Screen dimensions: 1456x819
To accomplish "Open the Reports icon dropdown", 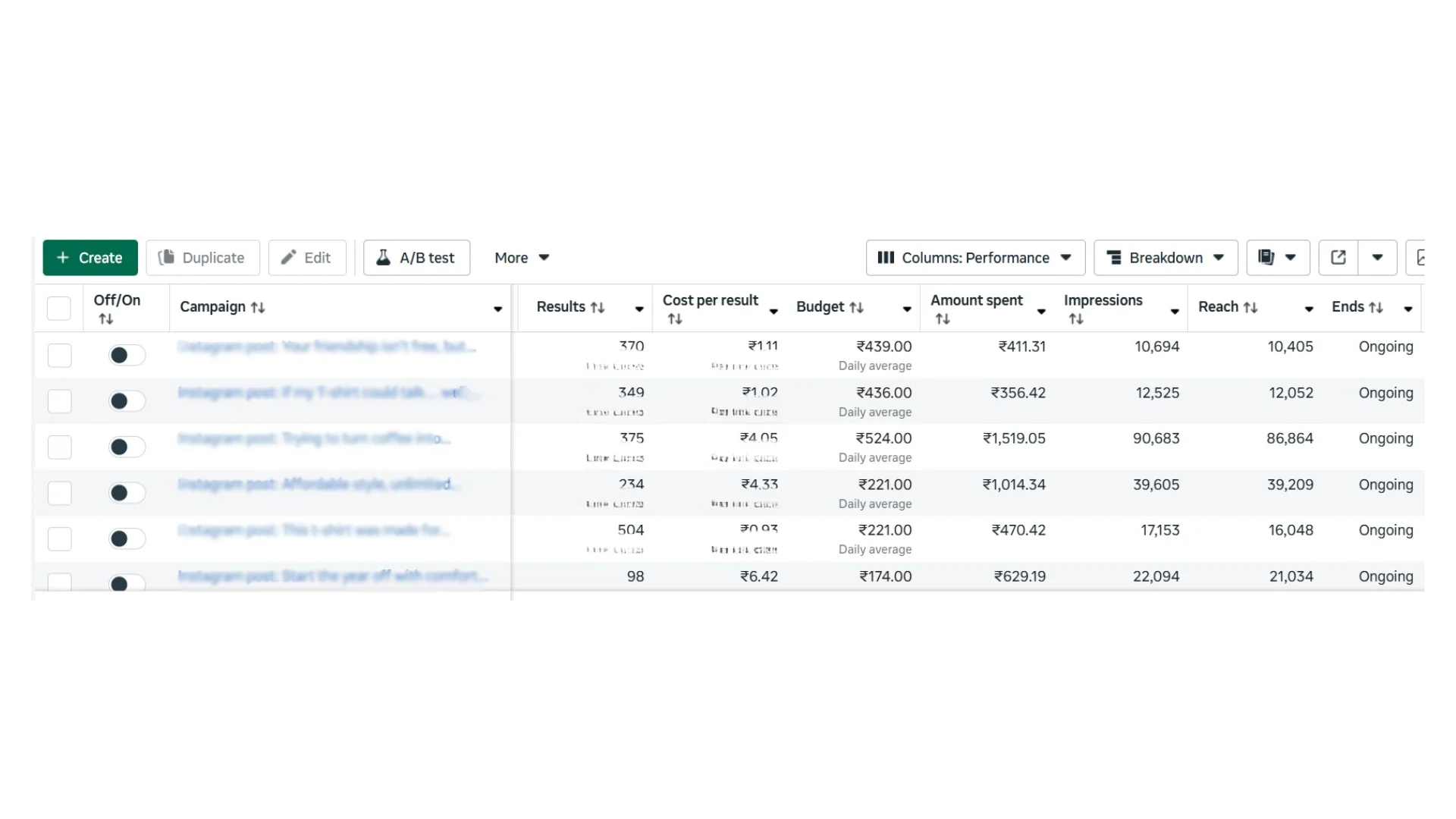I will click(x=1278, y=258).
